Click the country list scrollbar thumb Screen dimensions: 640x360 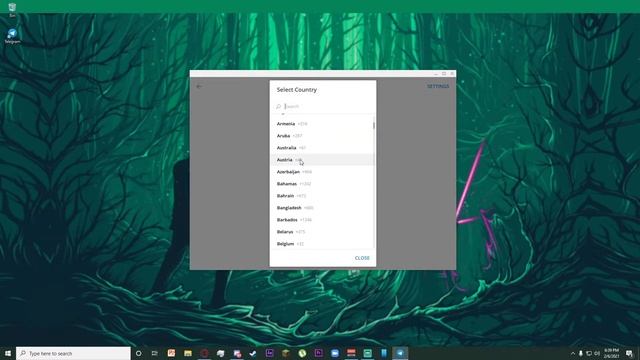[373, 125]
